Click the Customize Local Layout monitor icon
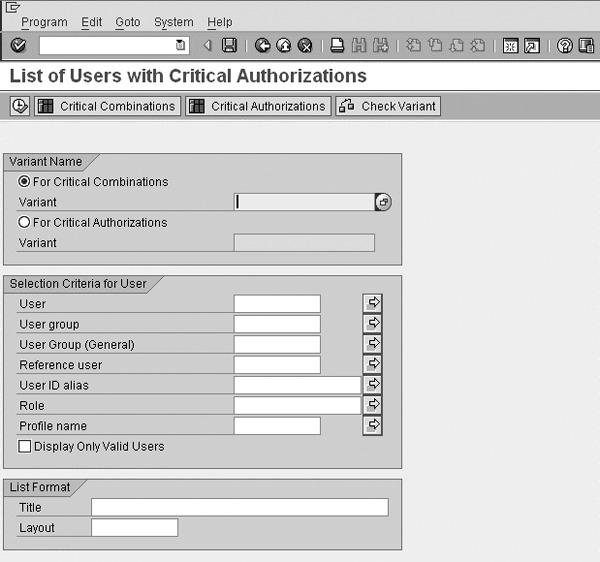The height and width of the screenshot is (562, 600). coord(586,45)
